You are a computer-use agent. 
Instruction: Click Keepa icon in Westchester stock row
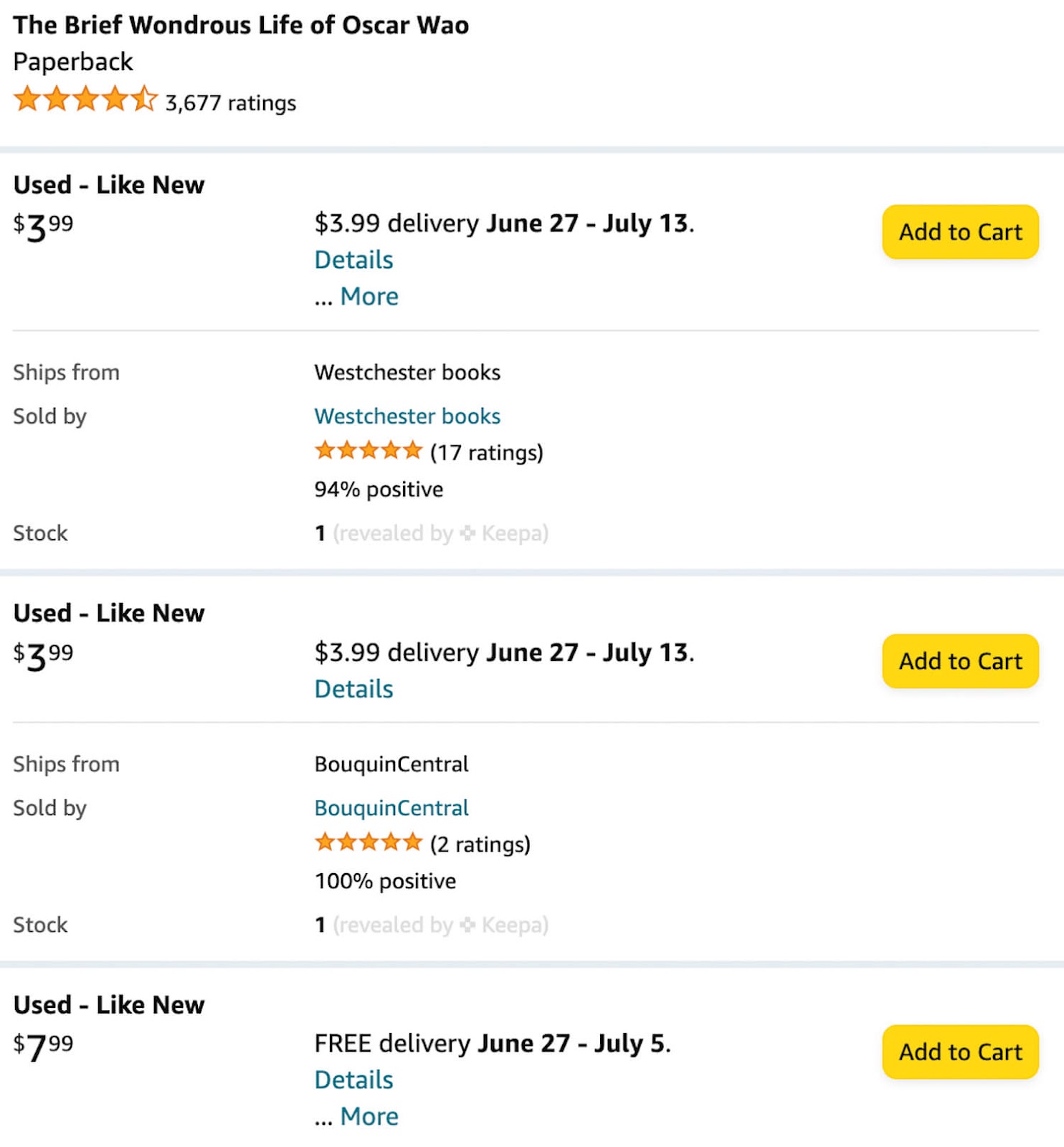pos(467,533)
